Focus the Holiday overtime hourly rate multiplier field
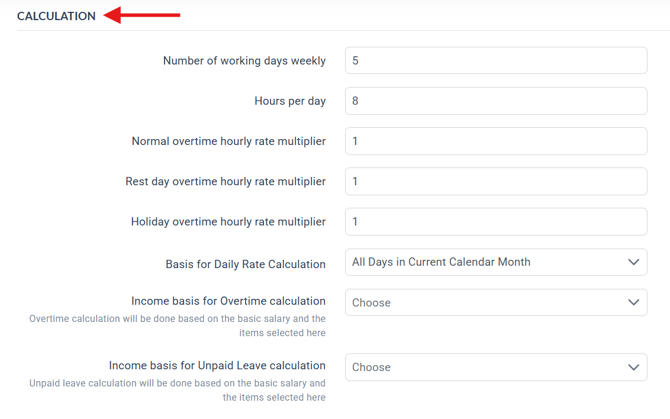The width and height of the screenshot is (670, 419). click(x=496, y=222)
